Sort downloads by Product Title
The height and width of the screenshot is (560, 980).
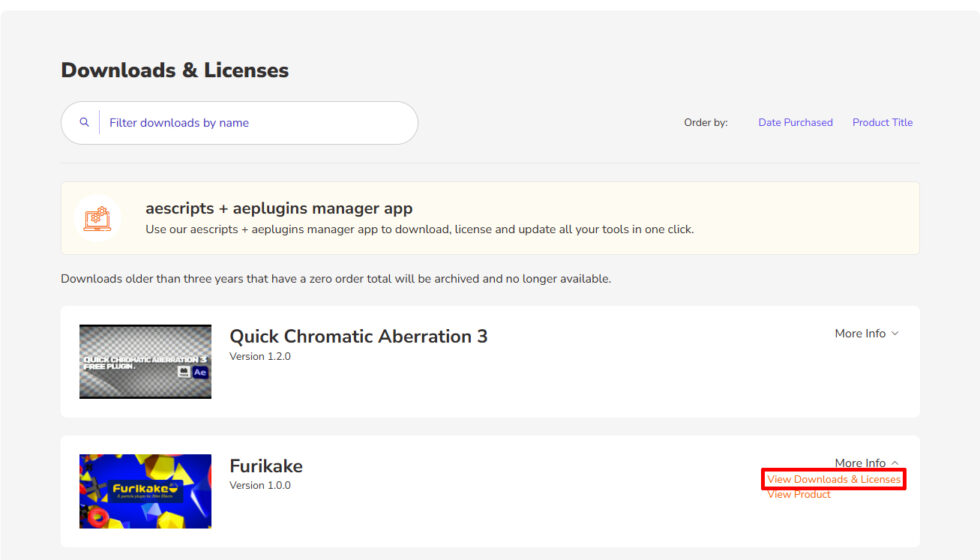(882, 122)
